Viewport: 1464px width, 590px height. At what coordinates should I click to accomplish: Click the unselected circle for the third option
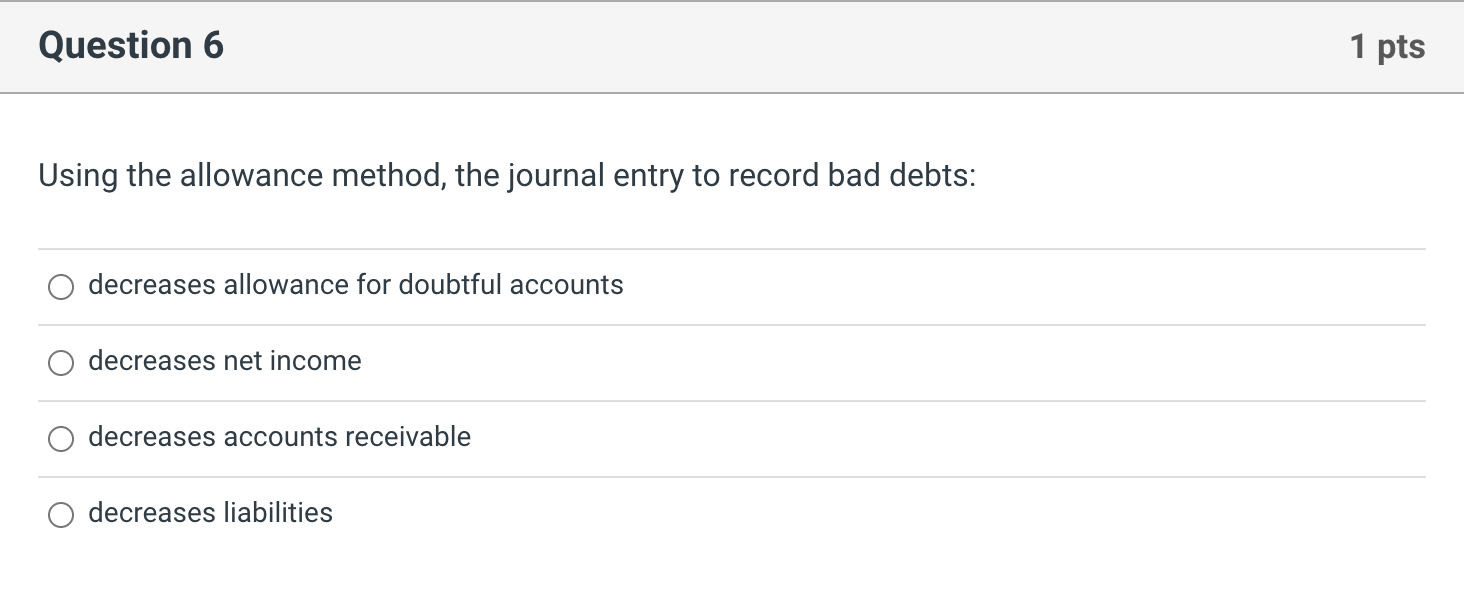pyautogui.click(x=61, y=438)
